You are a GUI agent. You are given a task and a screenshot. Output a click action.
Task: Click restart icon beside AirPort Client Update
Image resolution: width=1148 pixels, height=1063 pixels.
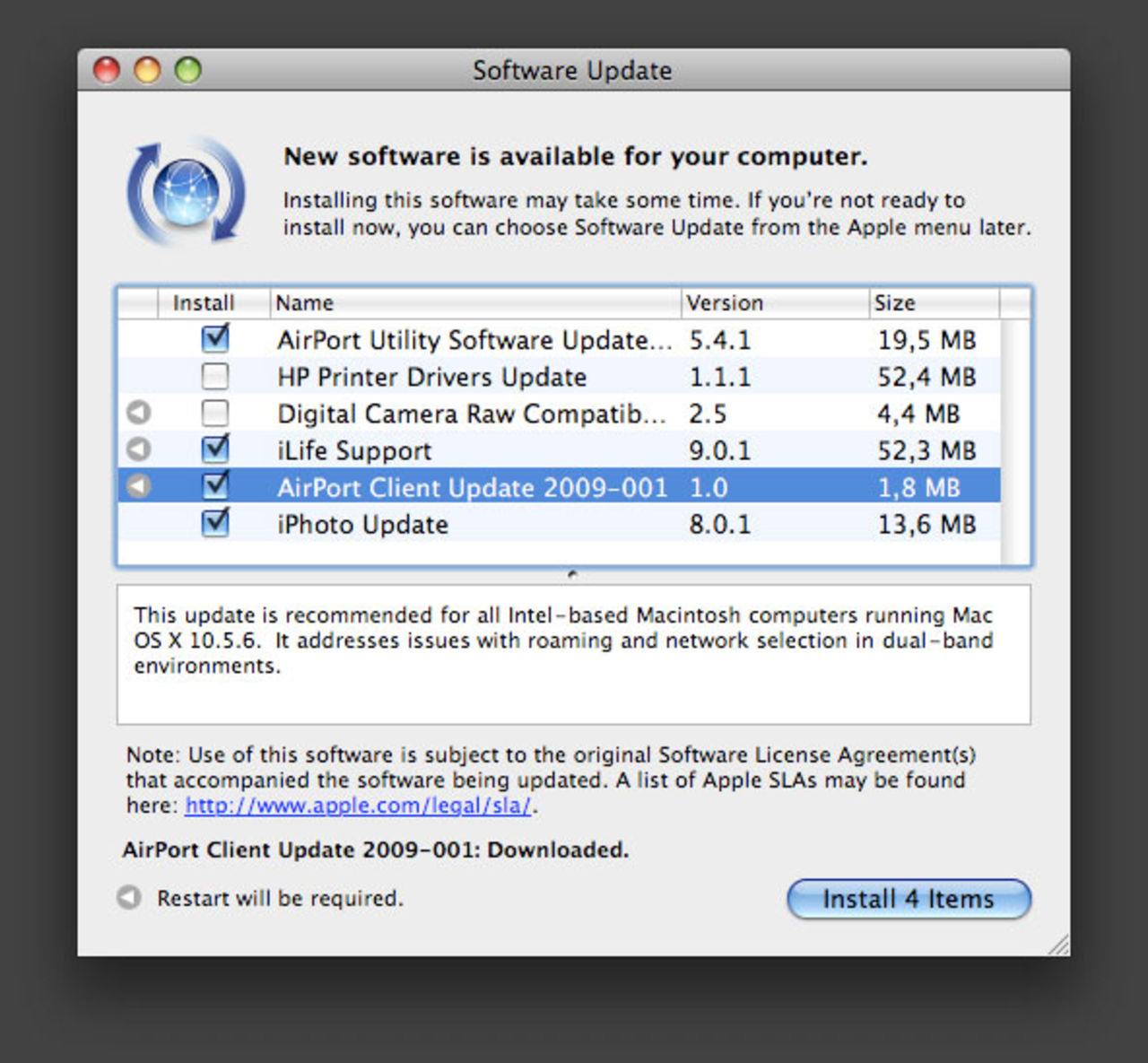pyautogui.click(x=138, y=486)
